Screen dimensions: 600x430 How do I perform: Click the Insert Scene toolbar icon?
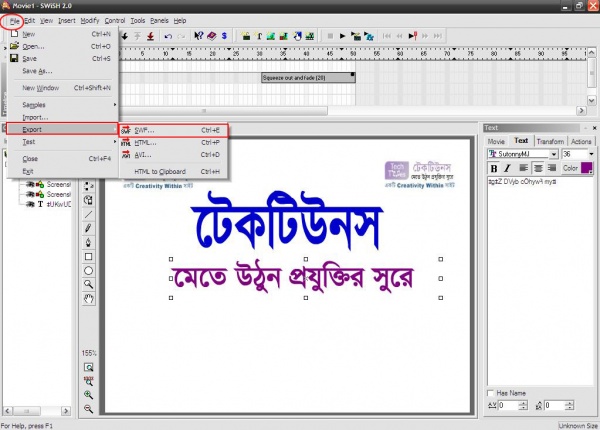click(246, 36)
